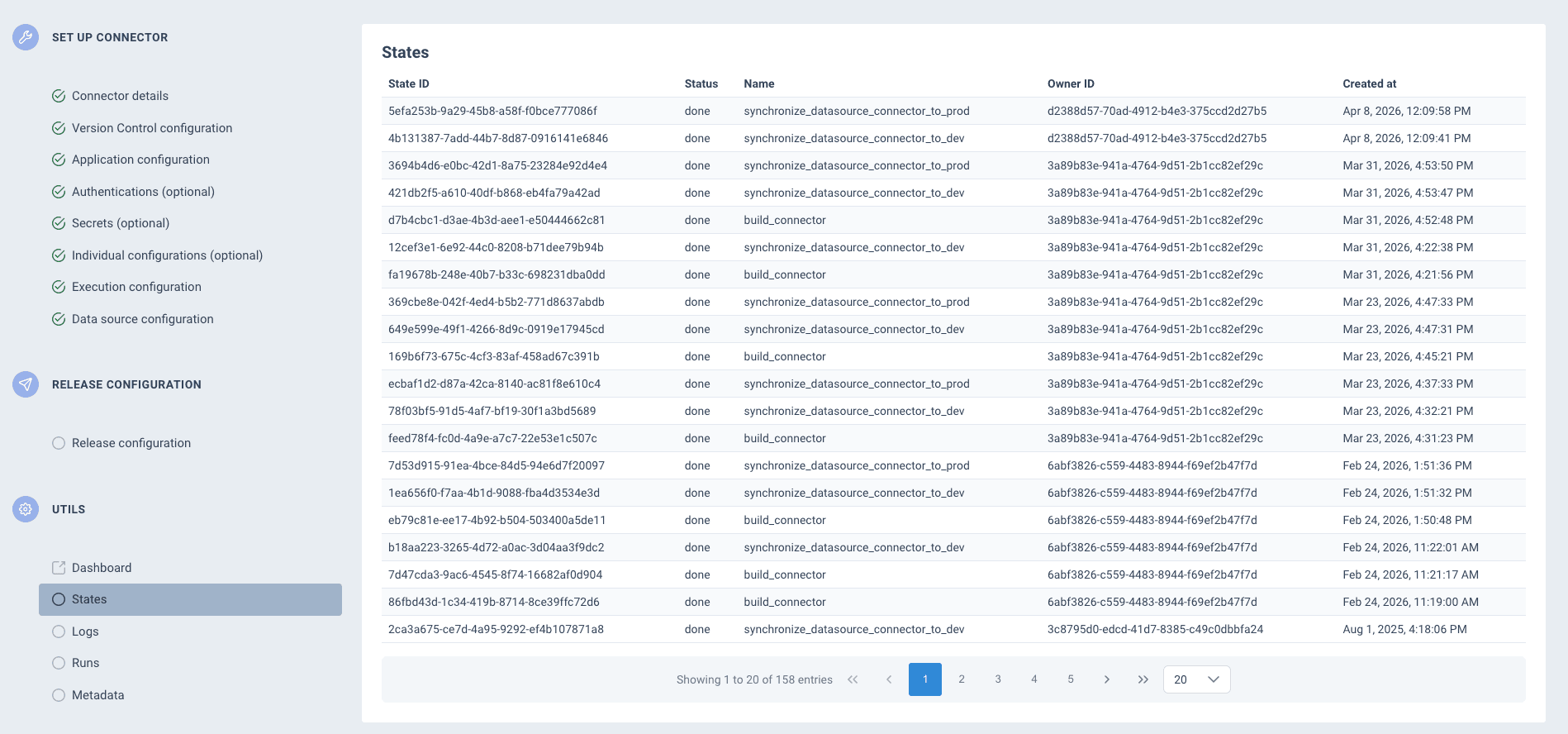The image size is (1568, 734).
Task: Click the wrench icon beside Set Up Connector
Action: tap(26, 37)
